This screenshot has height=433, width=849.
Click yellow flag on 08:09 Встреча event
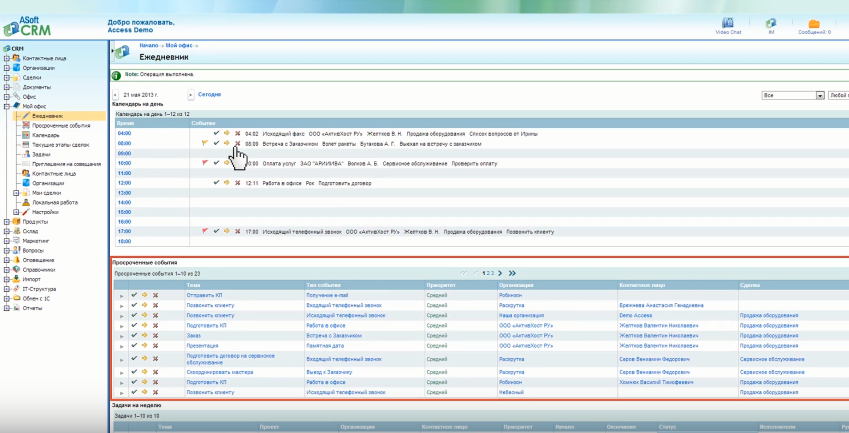(205, 143)
